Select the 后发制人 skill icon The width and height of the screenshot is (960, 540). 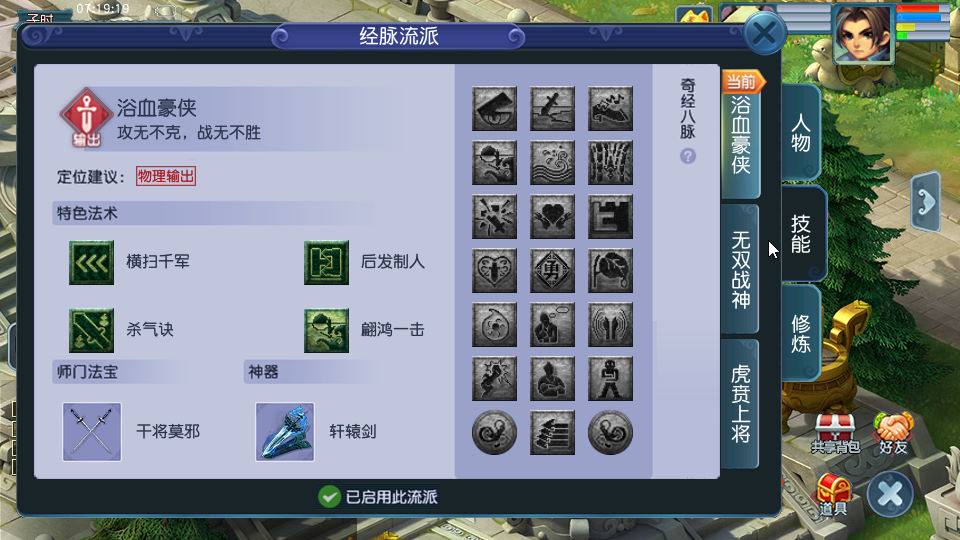pos(326,263)
